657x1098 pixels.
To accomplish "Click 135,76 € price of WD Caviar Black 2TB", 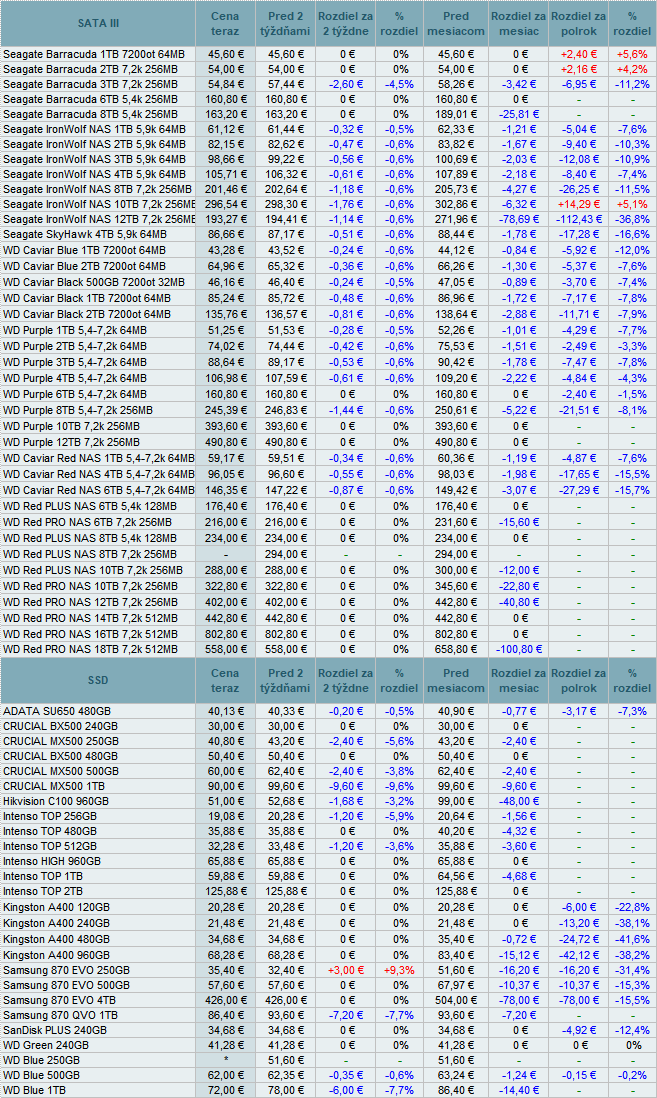I will pyautogui.click(x=225, y=314).
